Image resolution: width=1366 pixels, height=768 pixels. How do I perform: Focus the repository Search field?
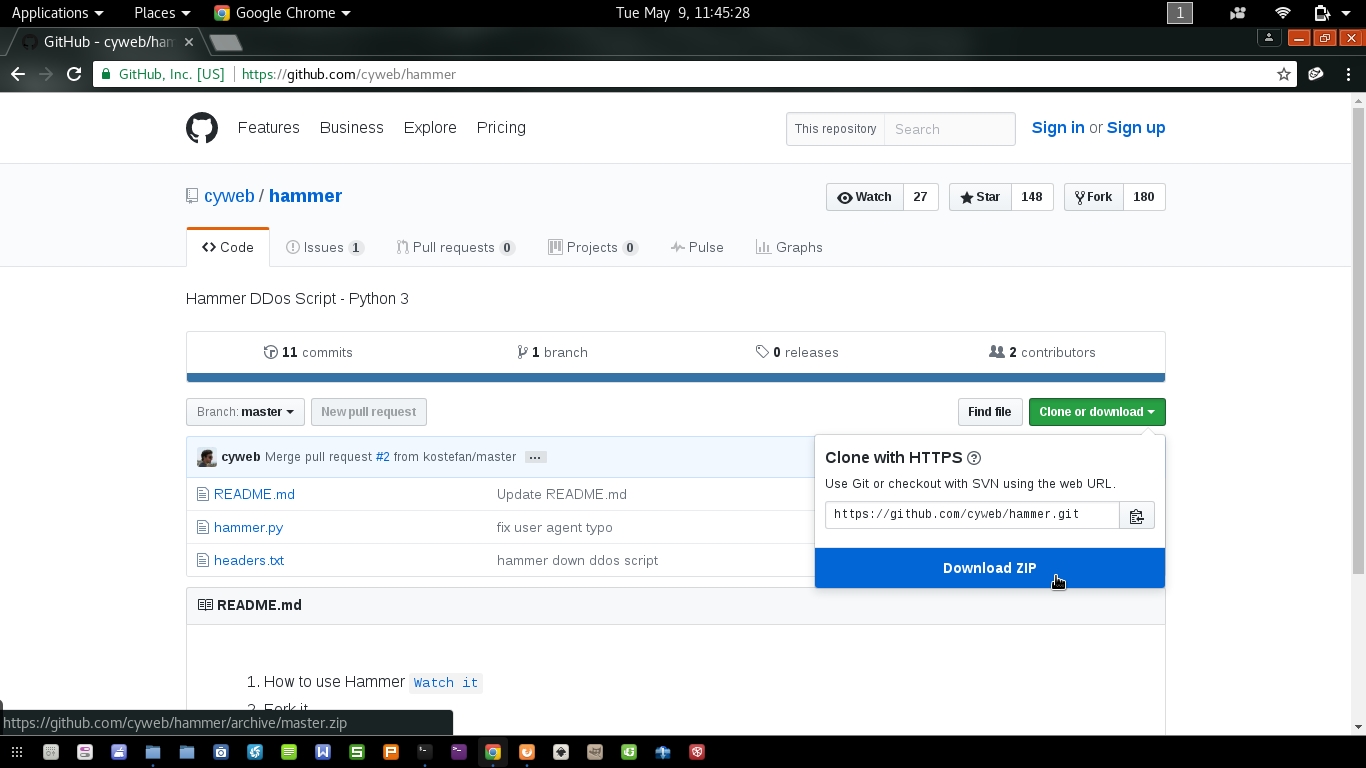tap(949, 129)
